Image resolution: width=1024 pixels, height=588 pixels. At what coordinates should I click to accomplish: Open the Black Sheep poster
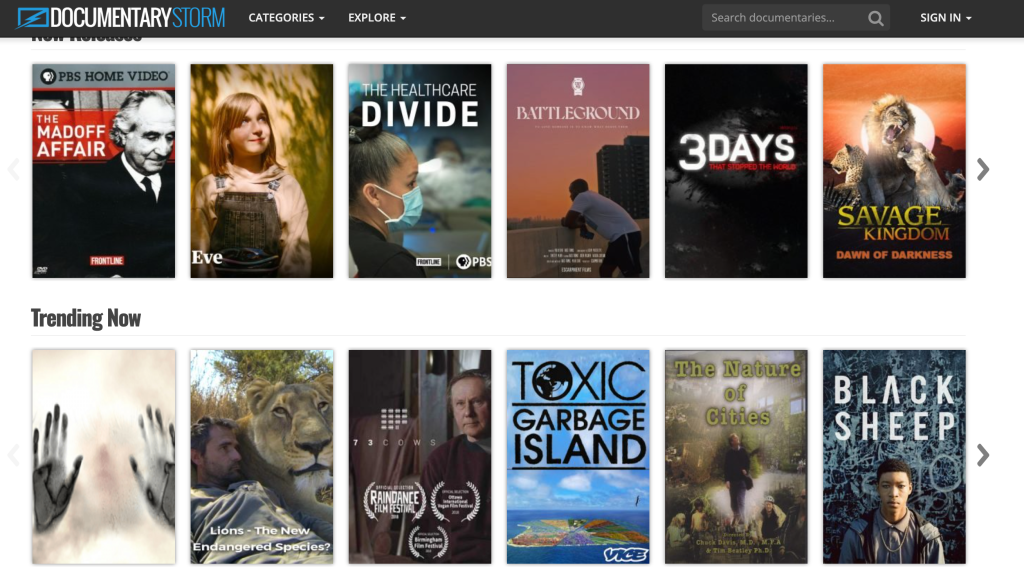894,457
